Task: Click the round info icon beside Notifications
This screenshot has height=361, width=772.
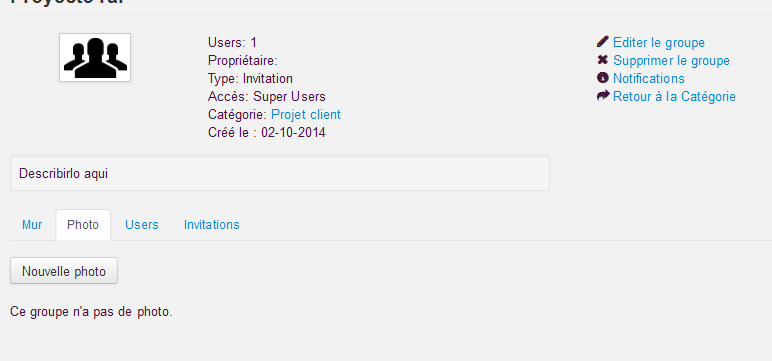Action: (603, 78)
